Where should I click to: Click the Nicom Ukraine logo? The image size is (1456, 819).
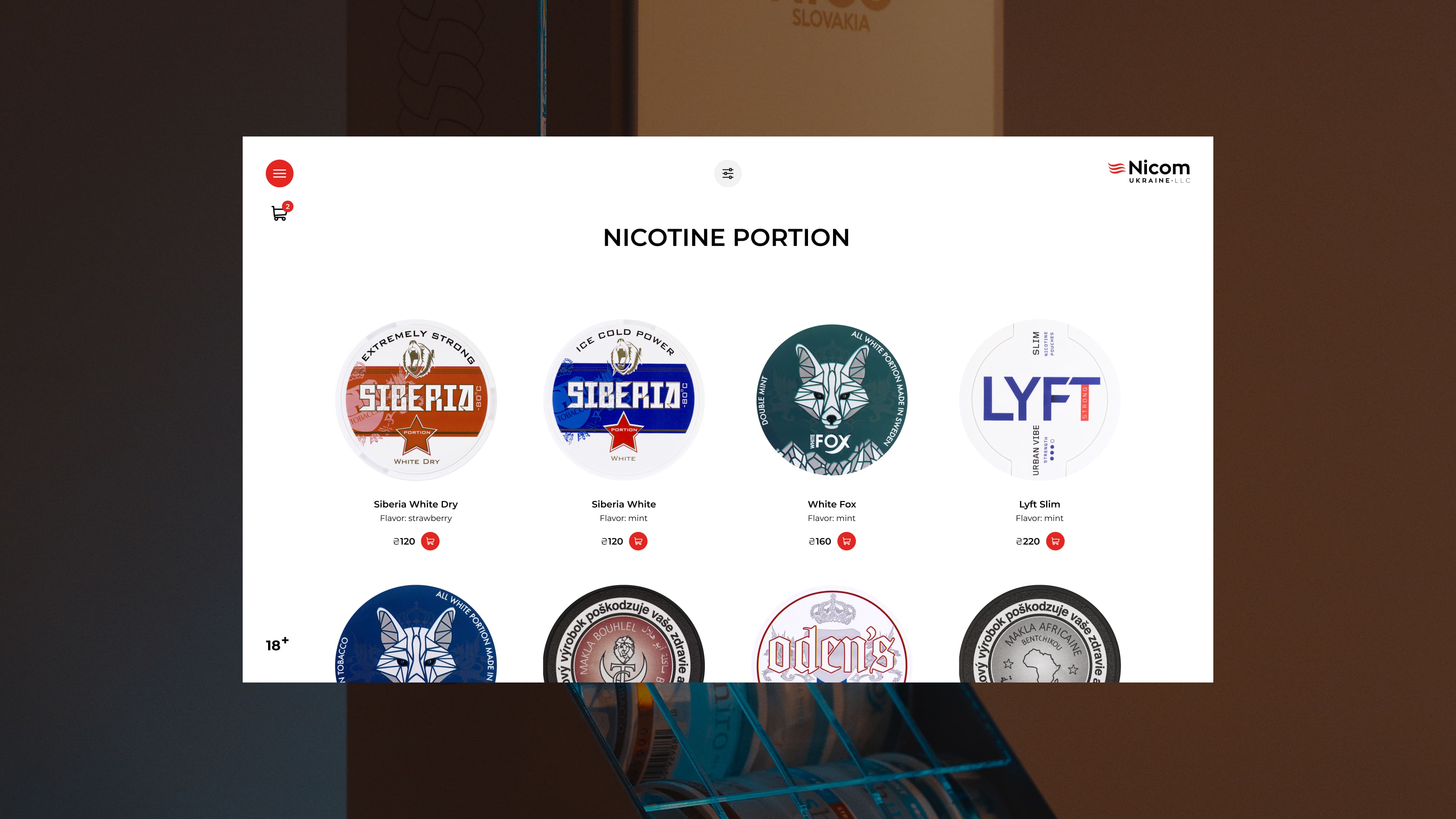(1149, 171)
